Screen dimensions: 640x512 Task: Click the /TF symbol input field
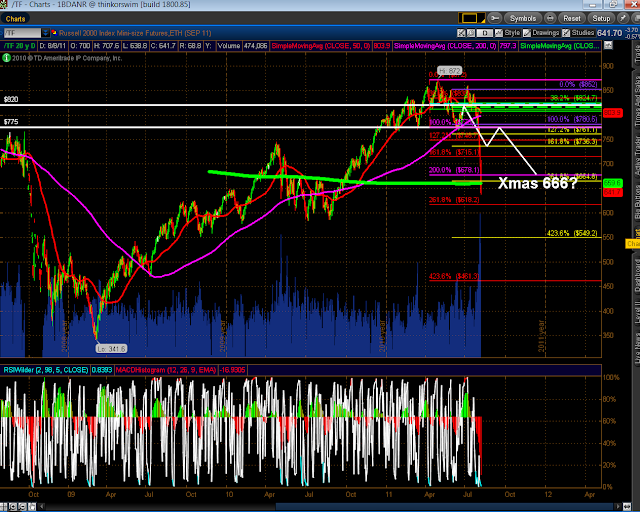[x=22, y=33]
